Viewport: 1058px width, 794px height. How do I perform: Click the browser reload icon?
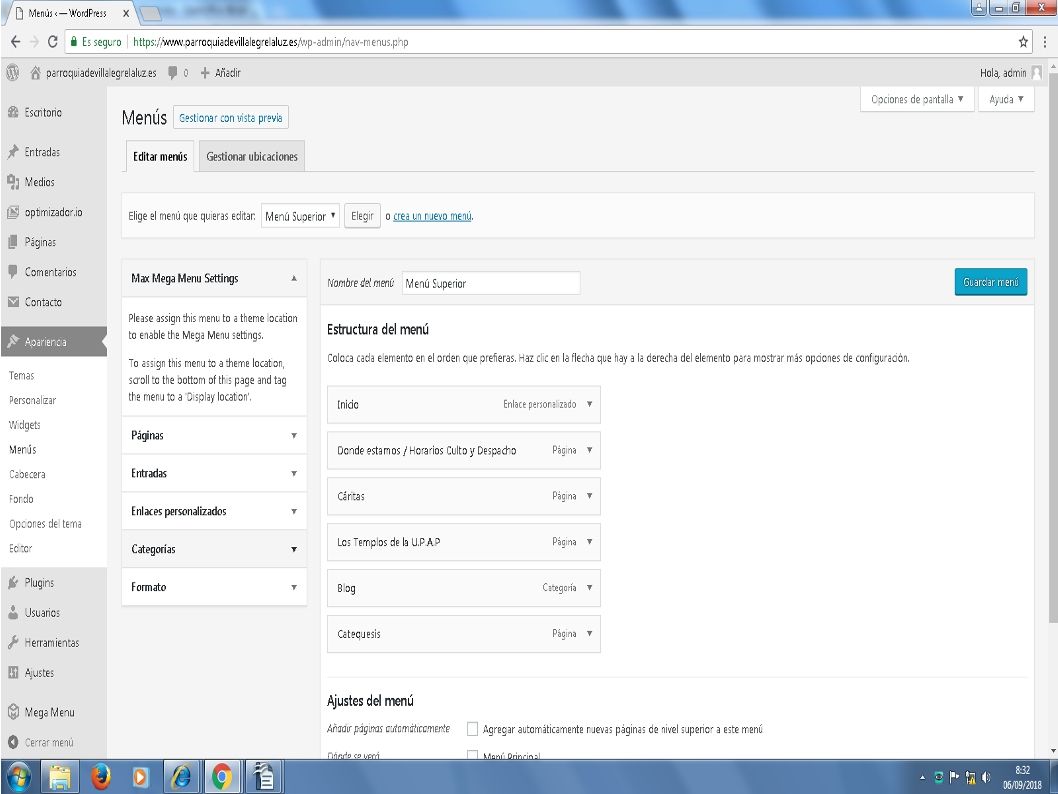[x=52, y=42]
